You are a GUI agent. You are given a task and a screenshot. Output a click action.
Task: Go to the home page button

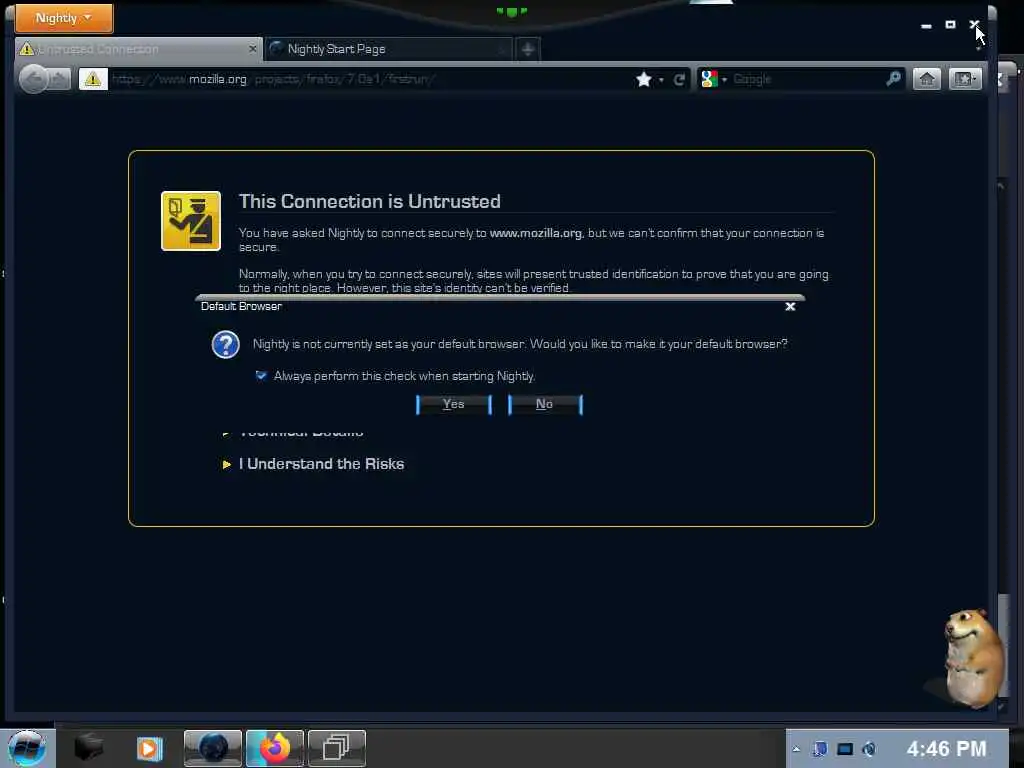(927, 80)
